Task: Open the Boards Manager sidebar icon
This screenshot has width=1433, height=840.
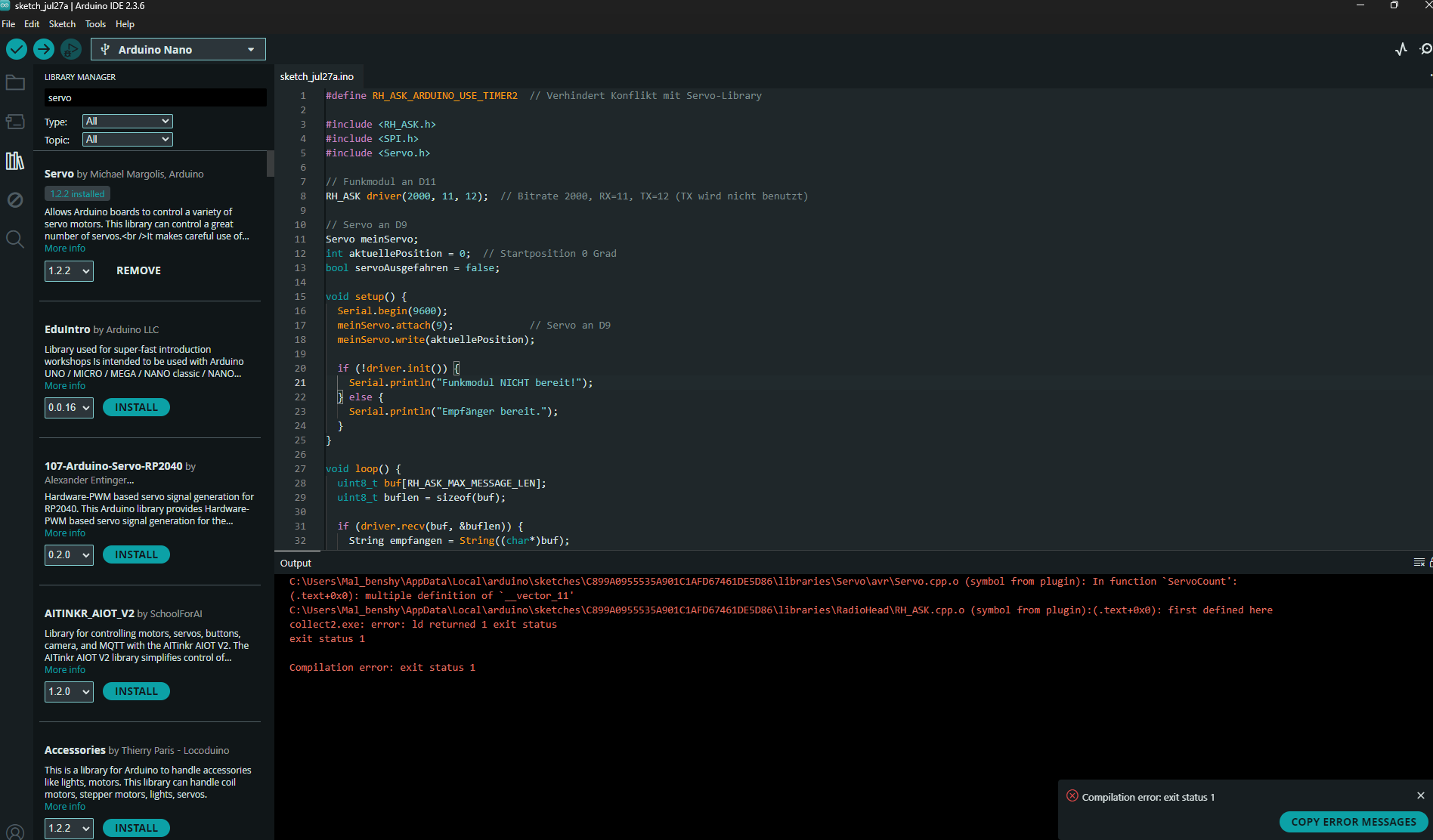Action: tap(15, 122)
